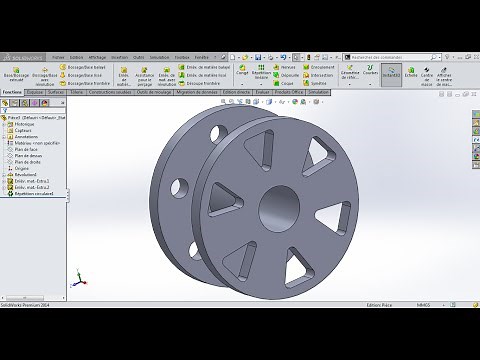
Task: Save the document with the floppy icon
Action: pos(258,57)
